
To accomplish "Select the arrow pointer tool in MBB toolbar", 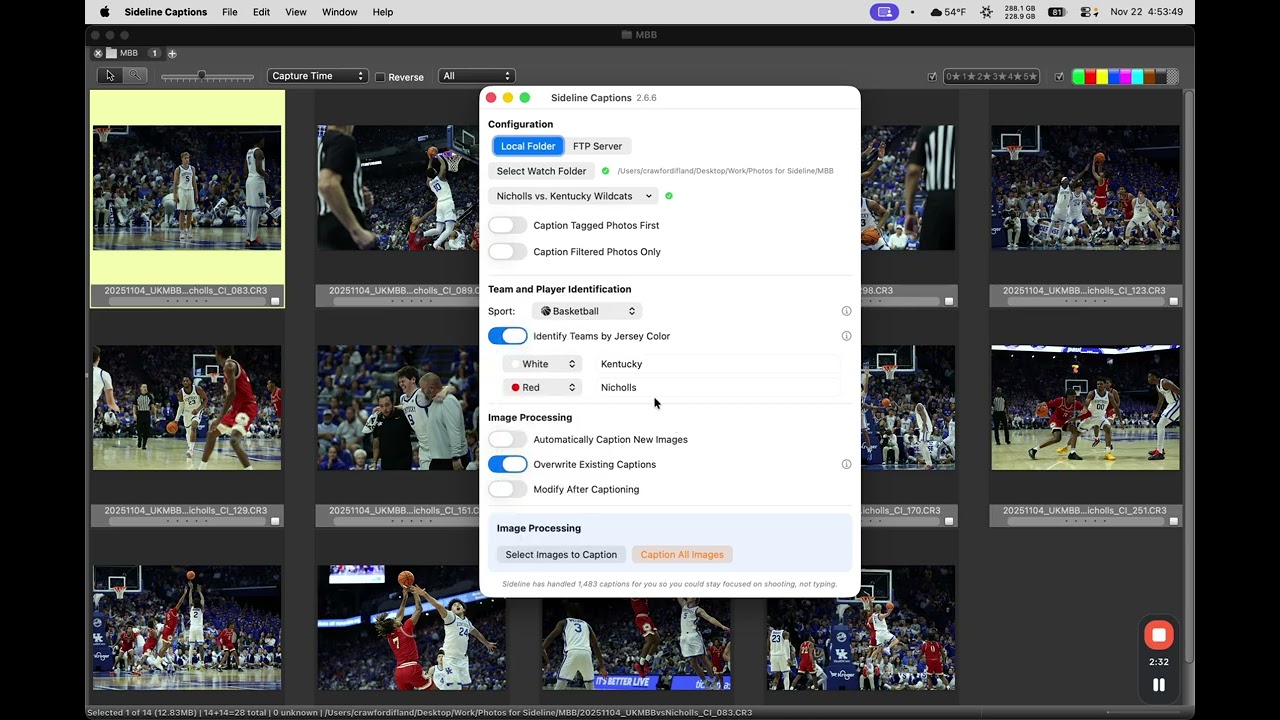I will [x=110, y=76].
